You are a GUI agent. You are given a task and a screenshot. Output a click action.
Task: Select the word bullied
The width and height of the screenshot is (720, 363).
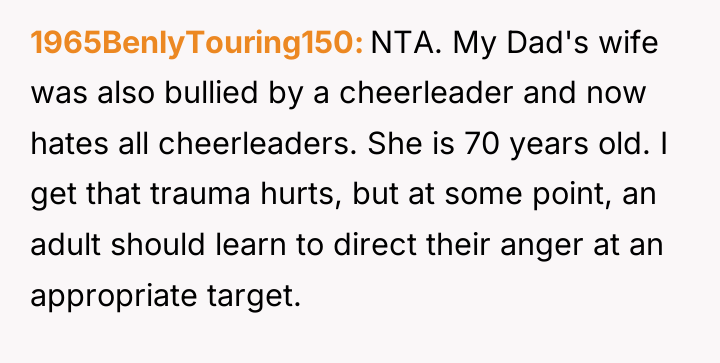211,93
